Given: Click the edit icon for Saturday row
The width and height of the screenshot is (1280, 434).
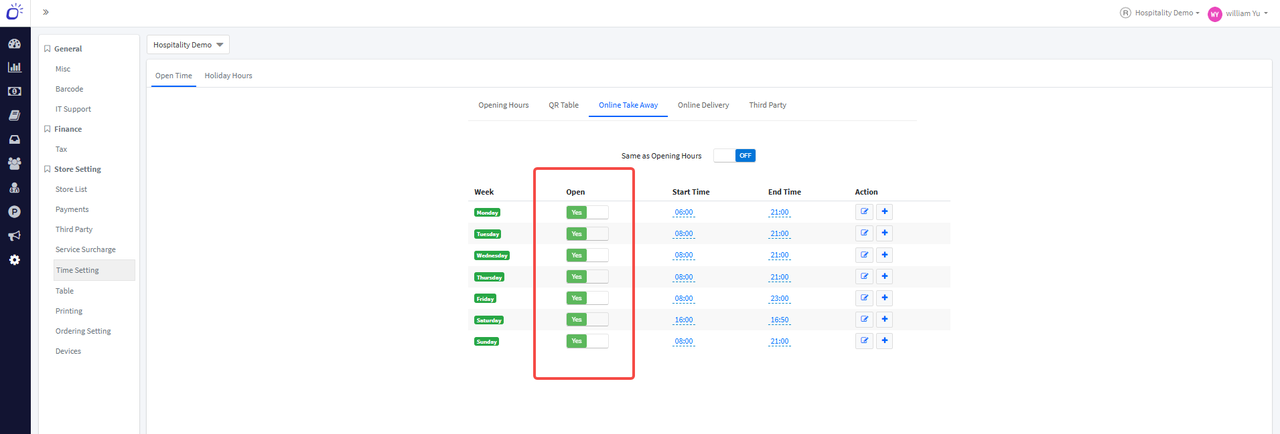Looking at the screenshot, I should click(x=864, y=320).
